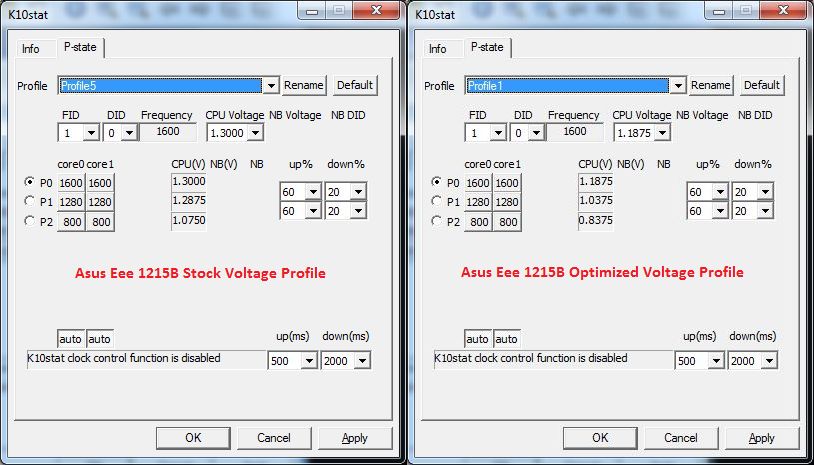This screenshot has height=465, width=814.
Task: Click first auto button in left window
Action: (71, 339)
